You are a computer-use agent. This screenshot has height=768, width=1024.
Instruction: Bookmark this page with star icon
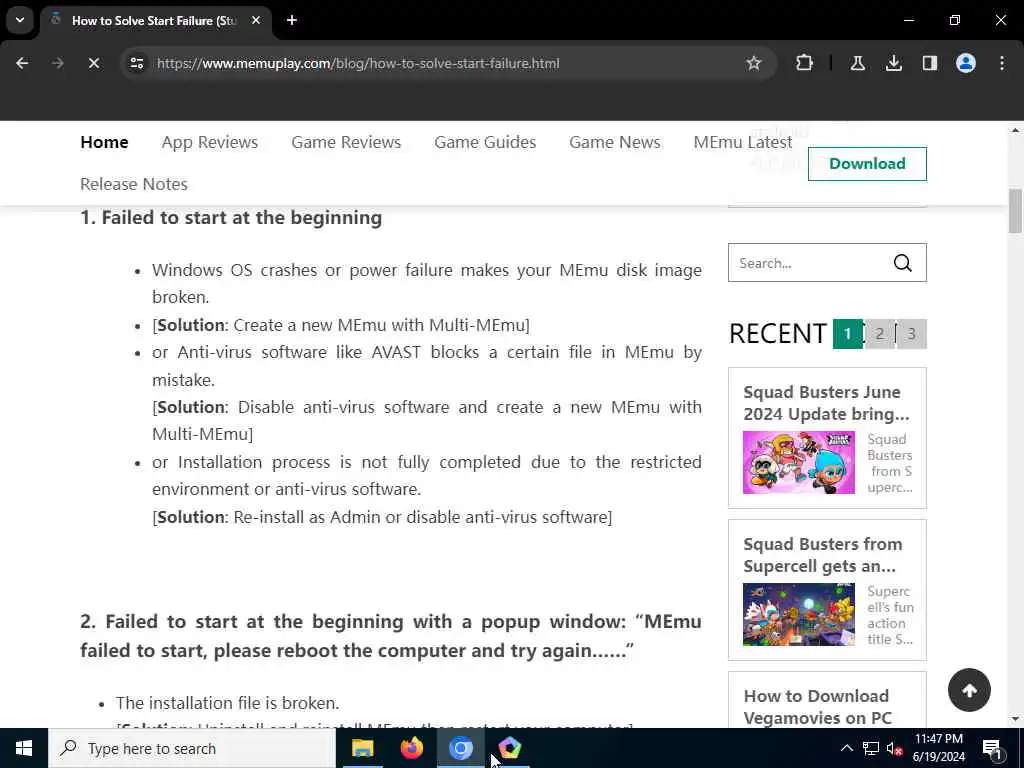754,63
